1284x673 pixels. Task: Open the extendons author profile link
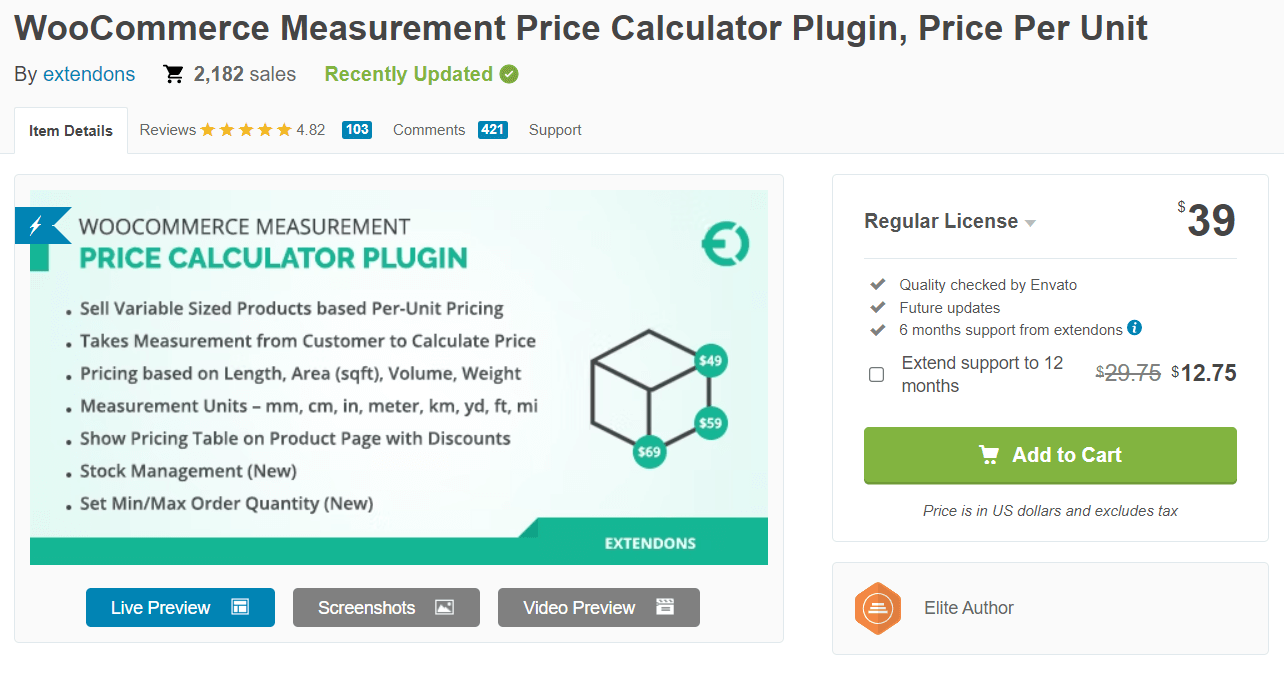89,74
